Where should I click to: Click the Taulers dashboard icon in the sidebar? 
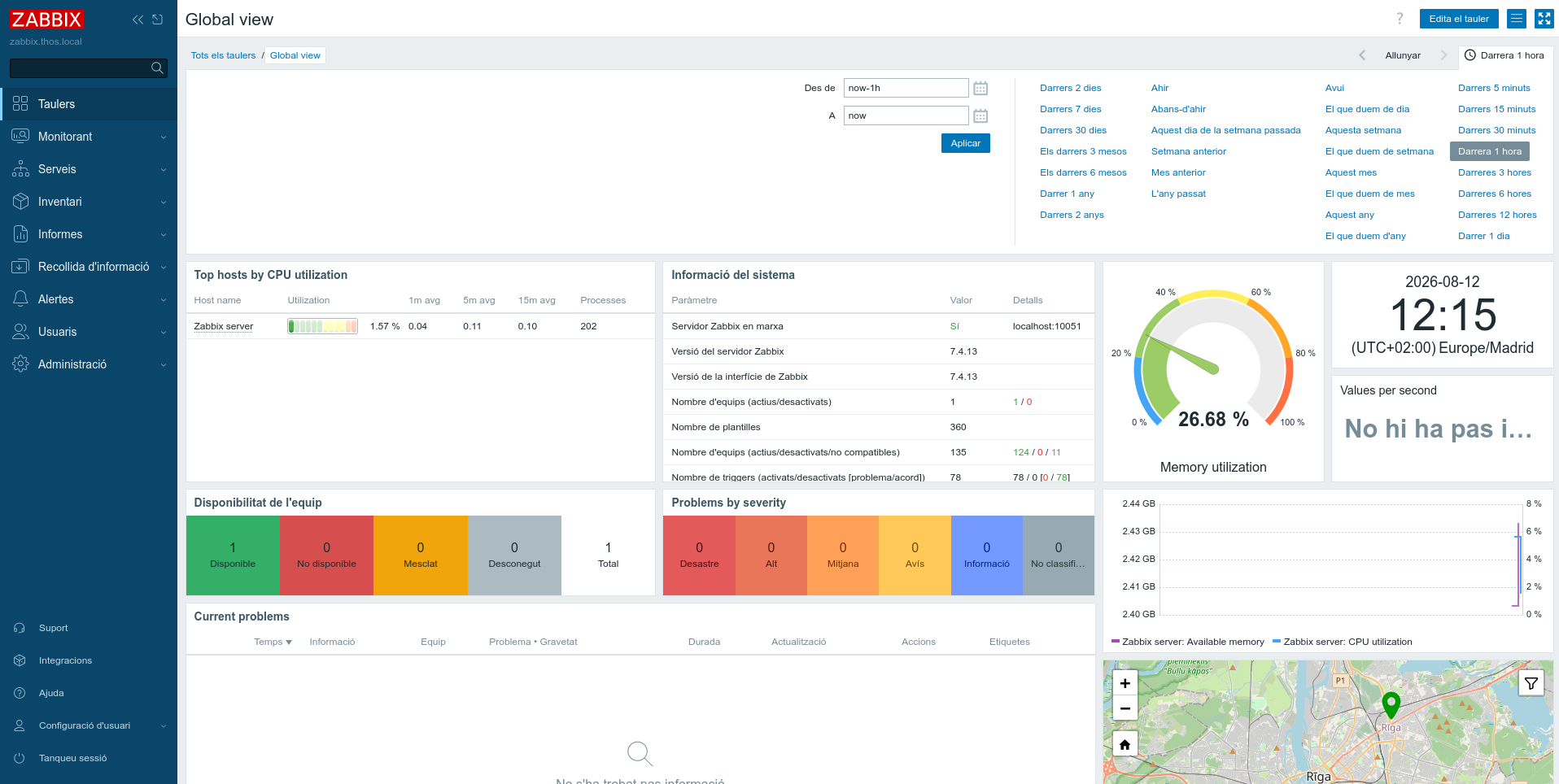pos(20,104)
